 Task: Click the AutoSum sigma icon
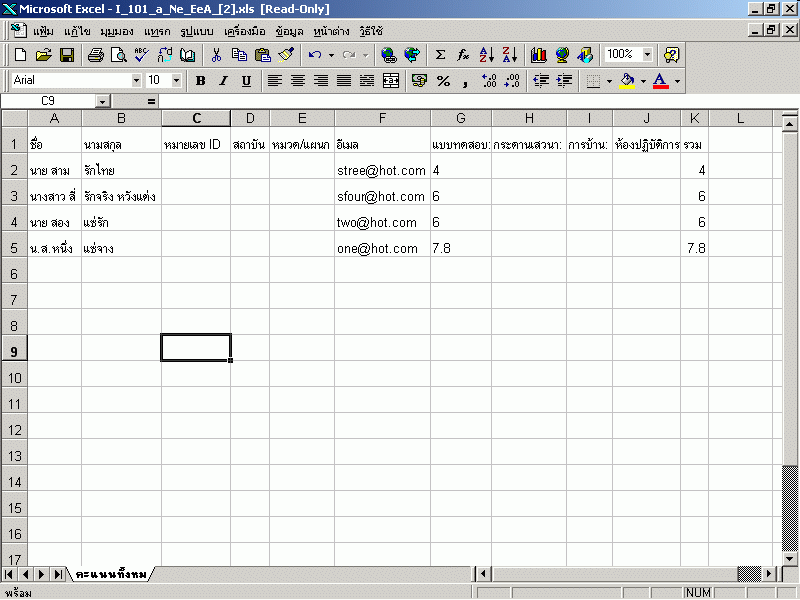[440, 55]
